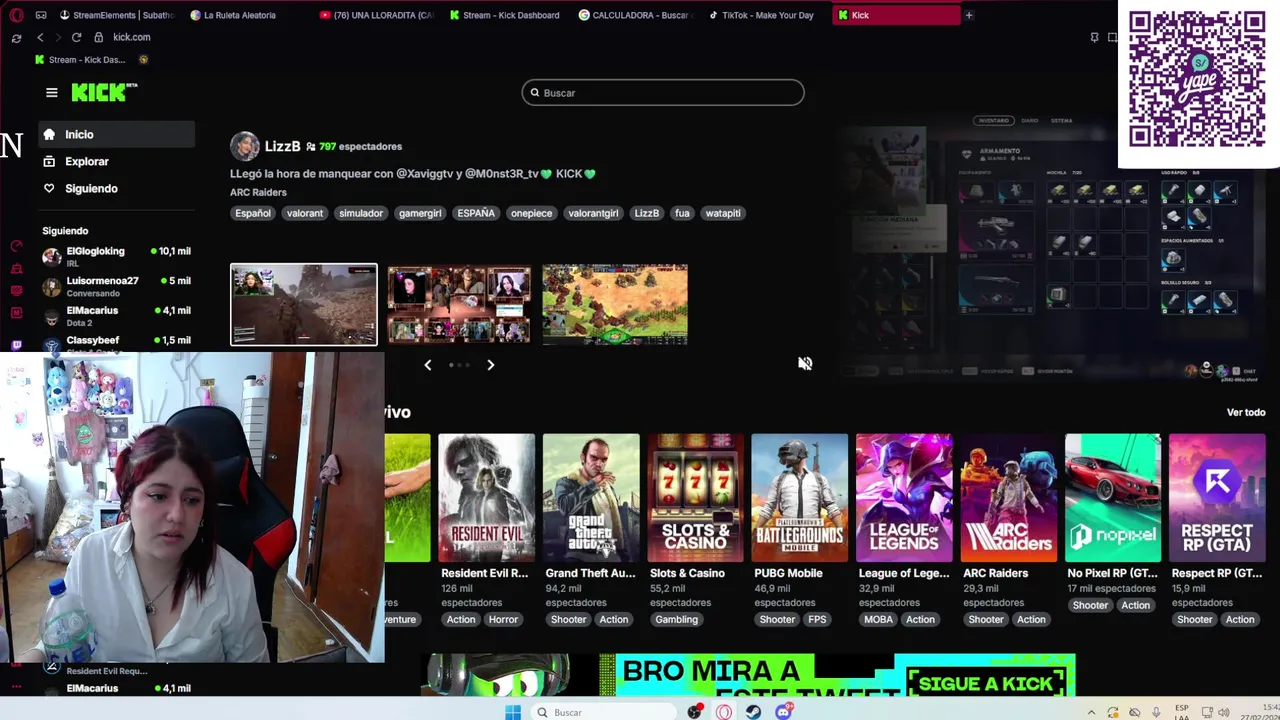Select the gamergirl tag

tap(420, 213)
